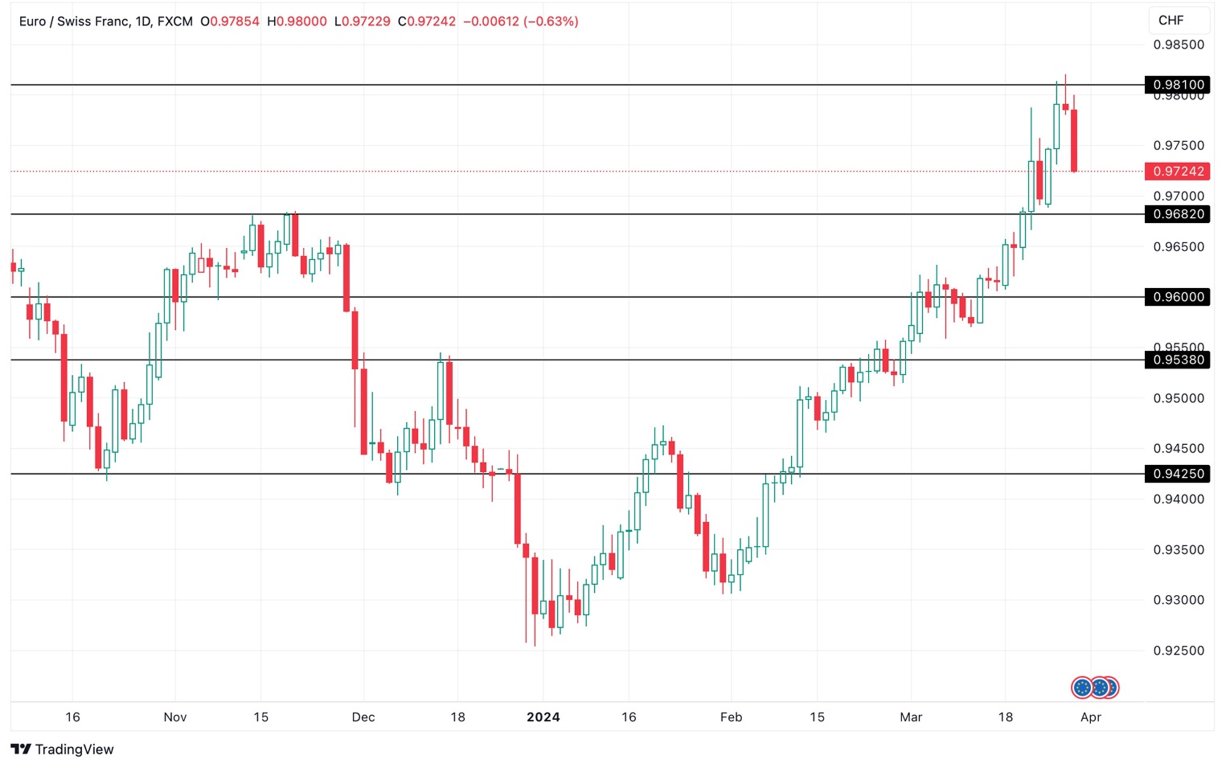
Task: Select the 2024 label on the time axis
Action: pos(544,717)
